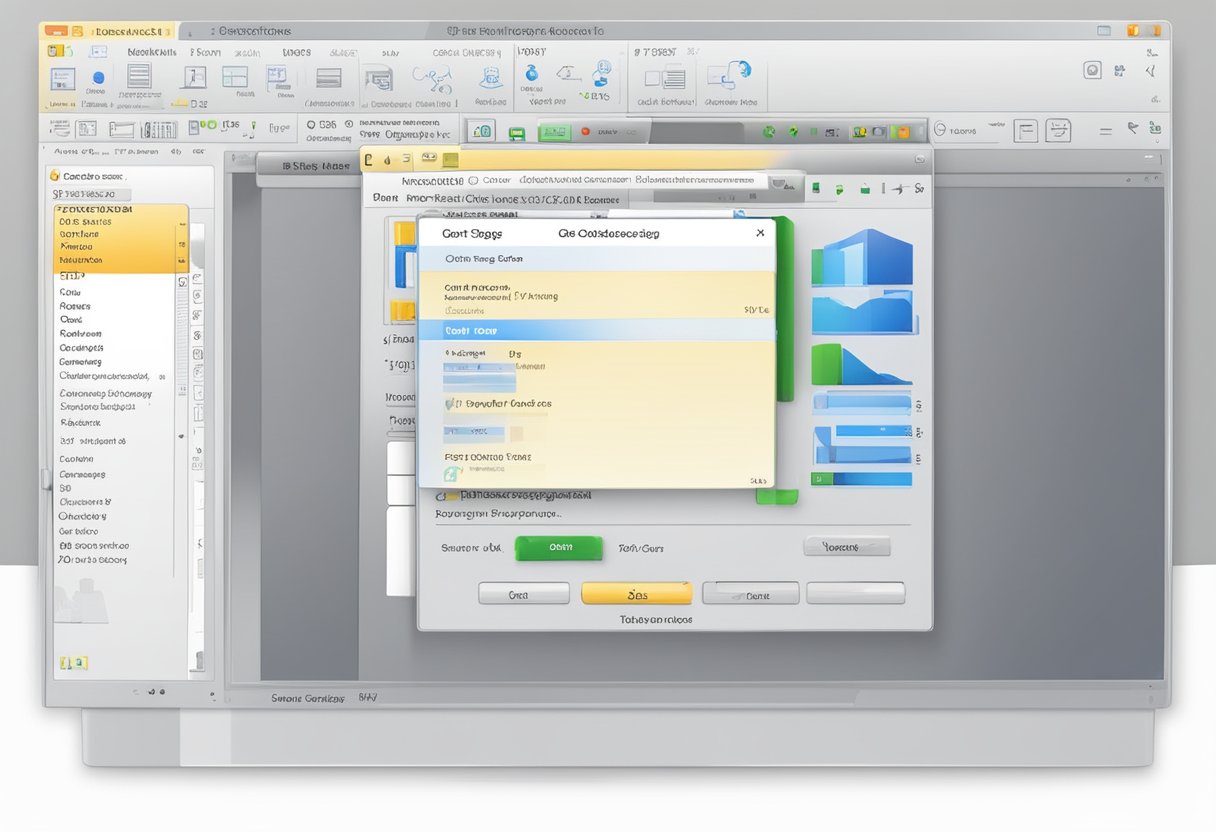Click the red record dot in toolbar

[585, 132]
